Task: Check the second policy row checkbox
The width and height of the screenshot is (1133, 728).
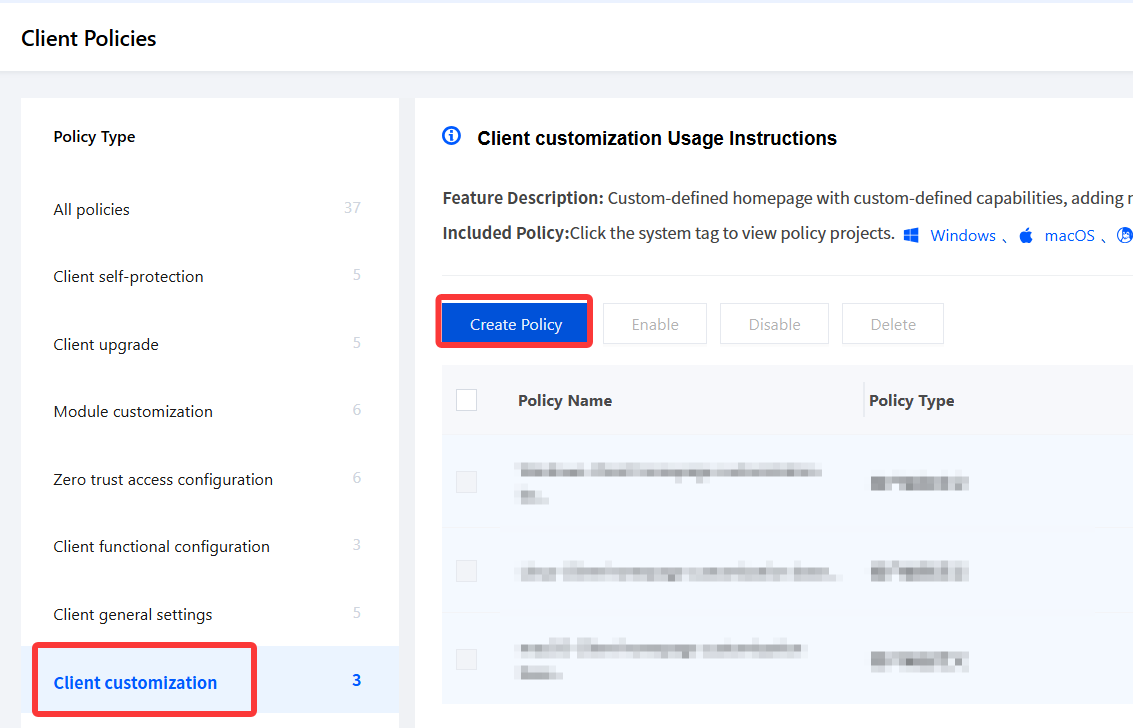Action: [x=467, y=571]
